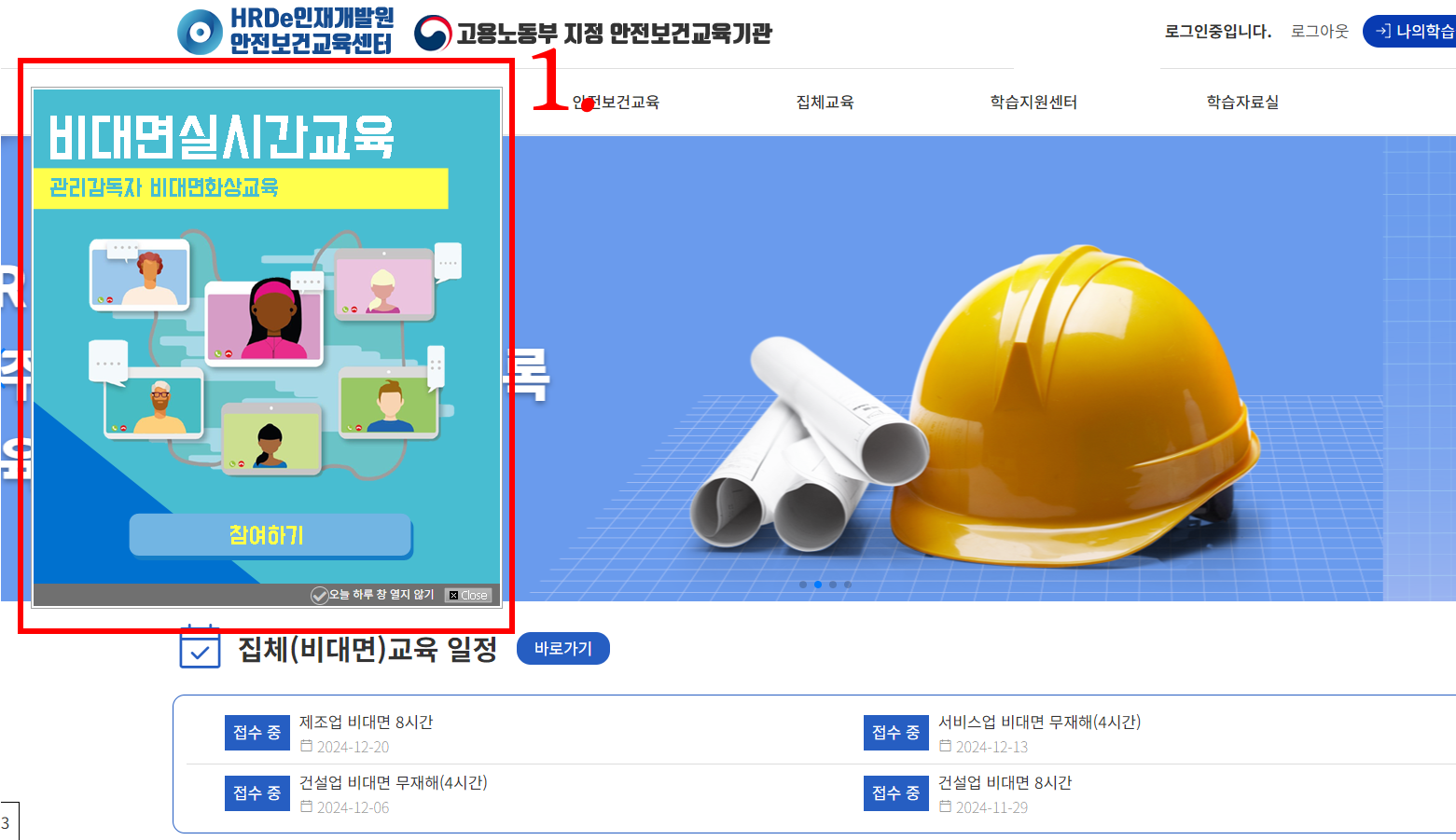This screenshot has width=1456, height=840.
Task: Click the HRDe인재개발원 logo
Action: (x=285, y=31)
